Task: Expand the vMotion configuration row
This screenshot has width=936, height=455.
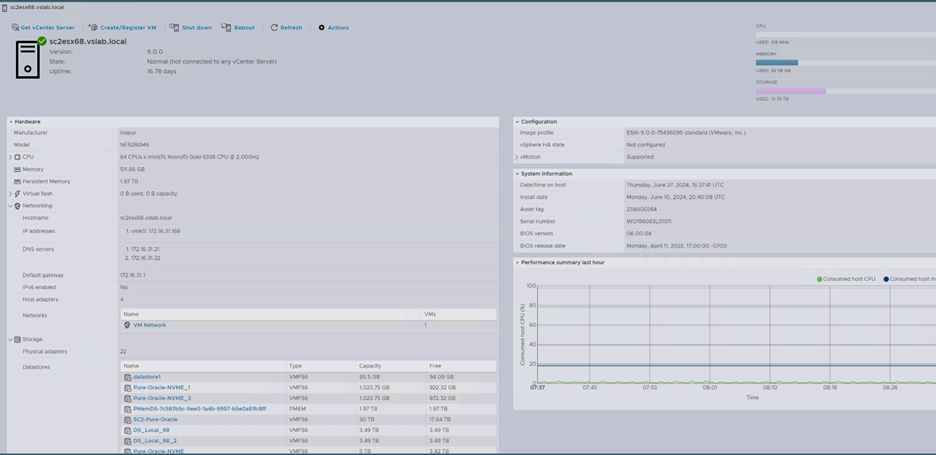Action: 517,157
